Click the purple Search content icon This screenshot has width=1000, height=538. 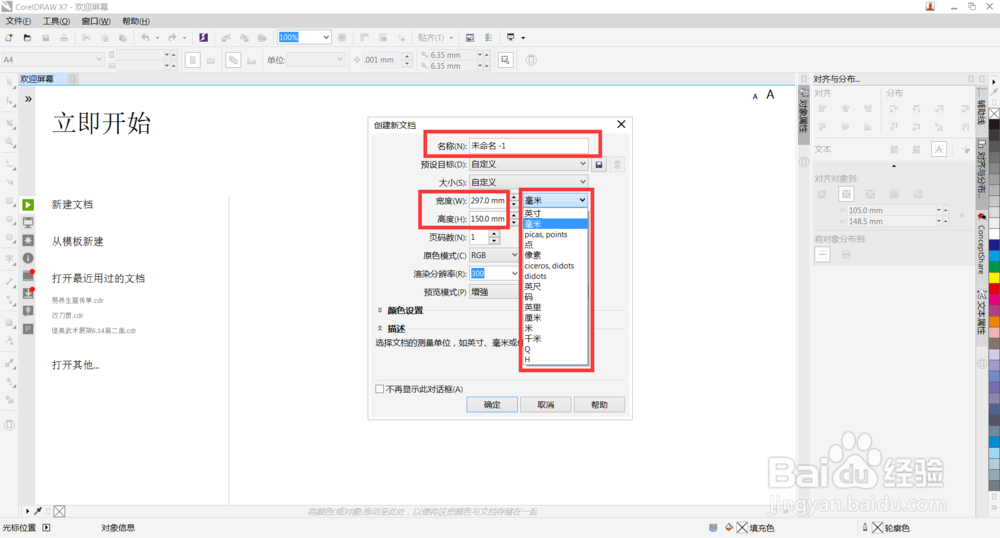tap(203, 38)
